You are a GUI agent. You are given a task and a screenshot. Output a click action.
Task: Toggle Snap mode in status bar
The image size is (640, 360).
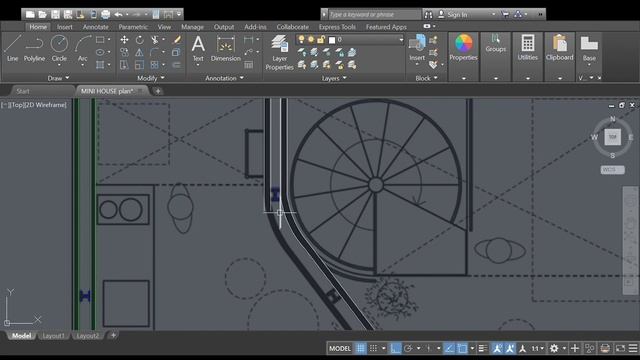pyautogui.click(x=373, y=348)
